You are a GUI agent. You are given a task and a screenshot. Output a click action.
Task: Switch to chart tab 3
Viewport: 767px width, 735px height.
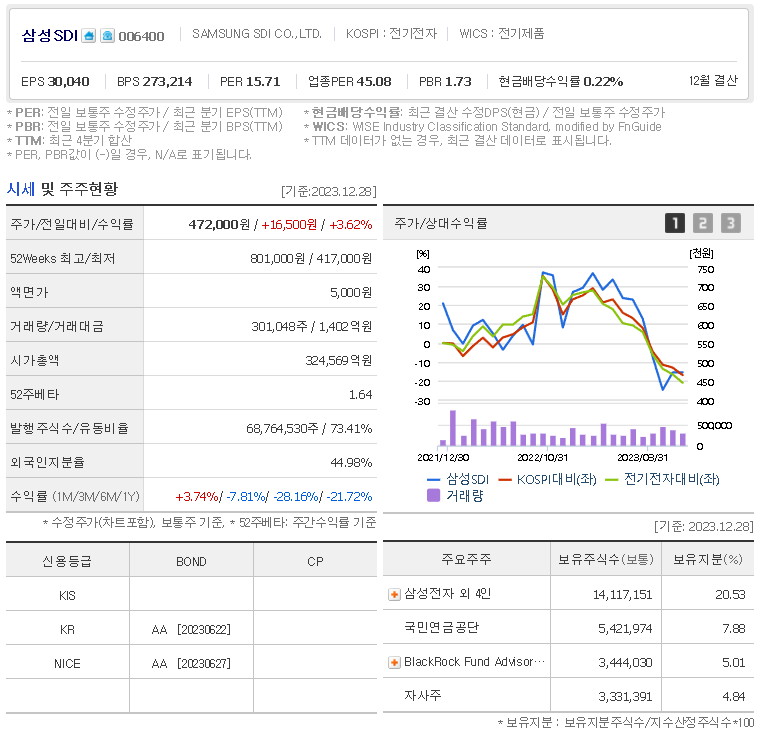(731, 223)
